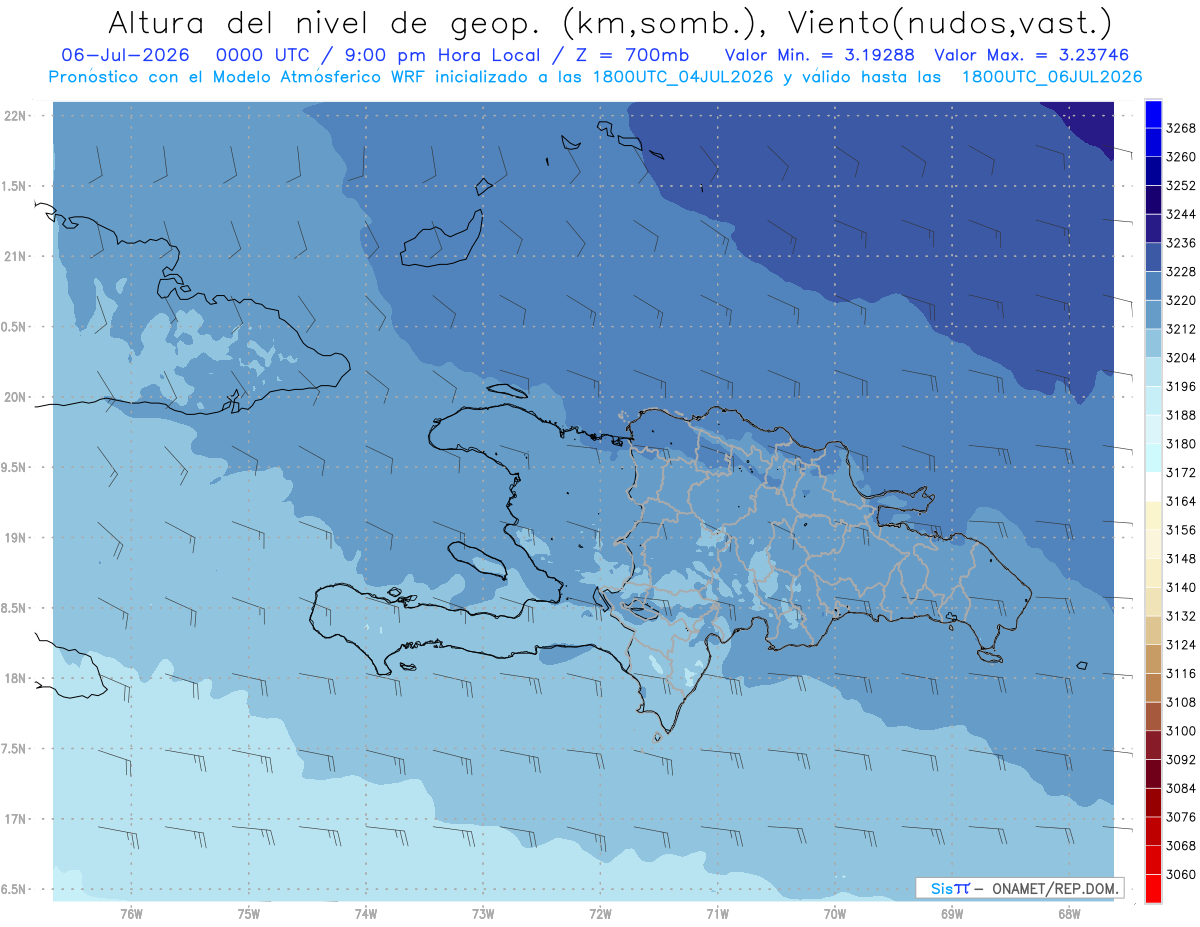Click the '76W' longitude label
Viewport: 1200px width, 927px height.
point(131,913)
